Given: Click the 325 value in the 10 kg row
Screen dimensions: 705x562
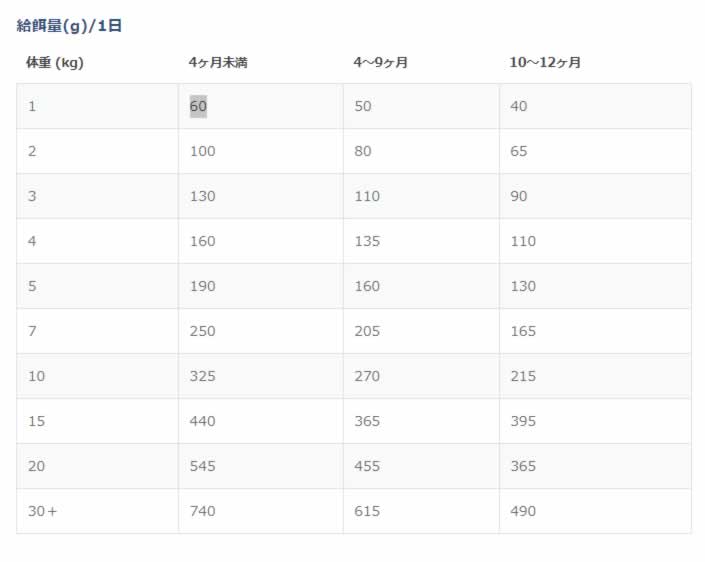Looking at the screenshot, I should 202,376.
